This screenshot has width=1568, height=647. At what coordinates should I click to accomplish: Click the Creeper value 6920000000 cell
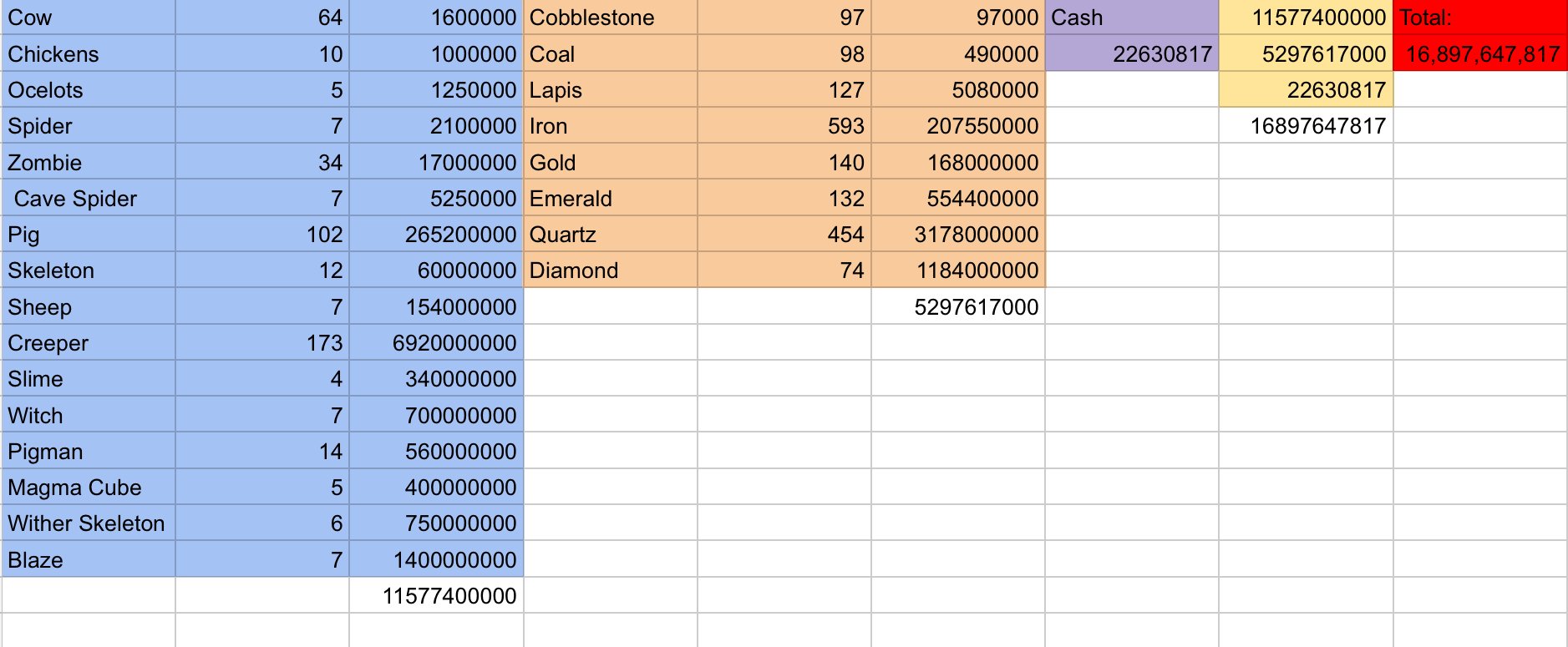click(436, 343)
